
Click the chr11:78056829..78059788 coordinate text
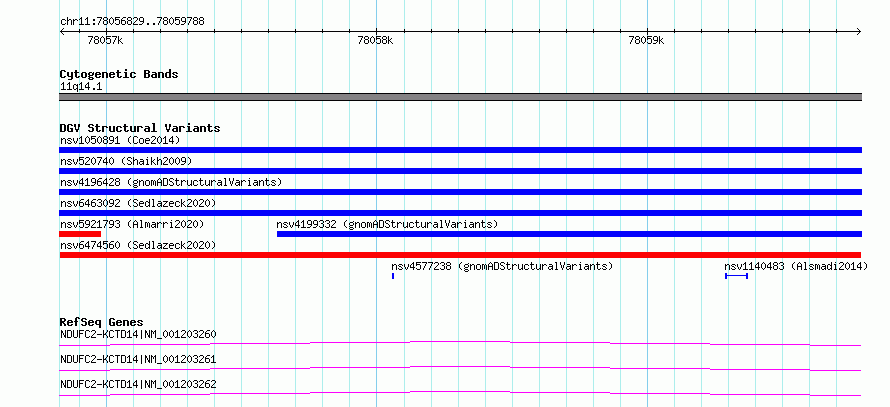click(132, 22)
